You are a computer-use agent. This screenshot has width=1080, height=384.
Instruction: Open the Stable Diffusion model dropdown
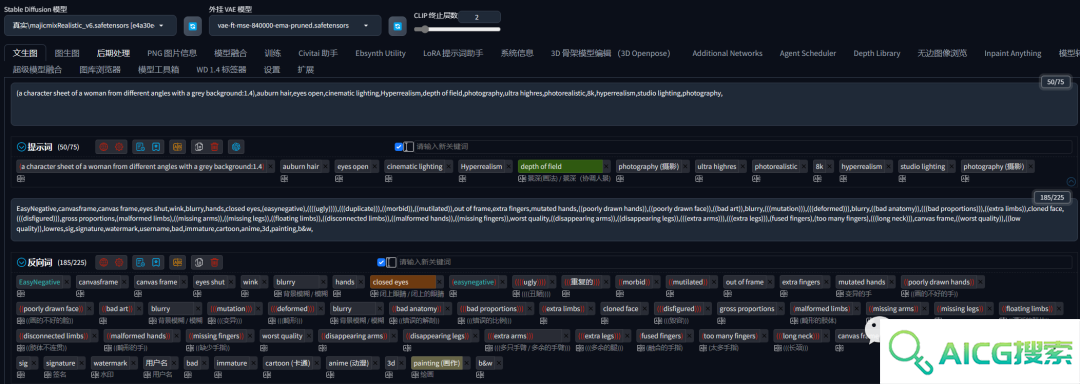90,25
